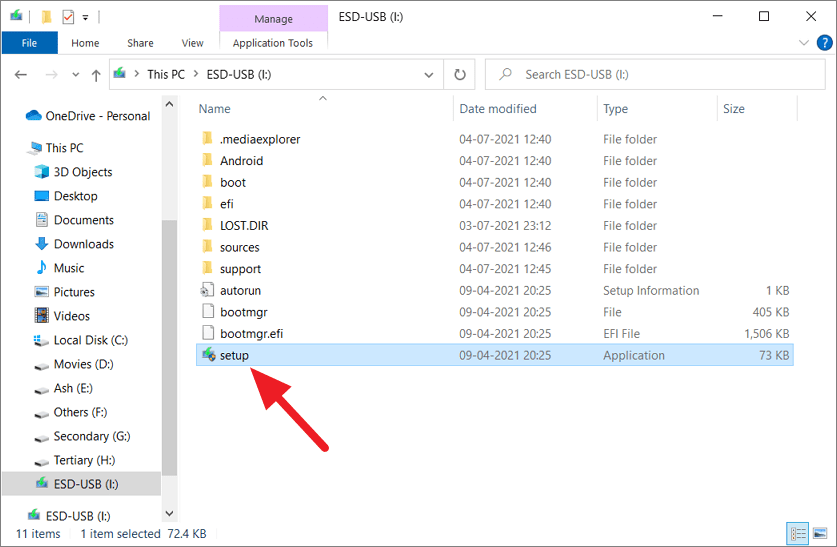Open Local Disk (C:) in sidebar

click(x=81, y=340)
